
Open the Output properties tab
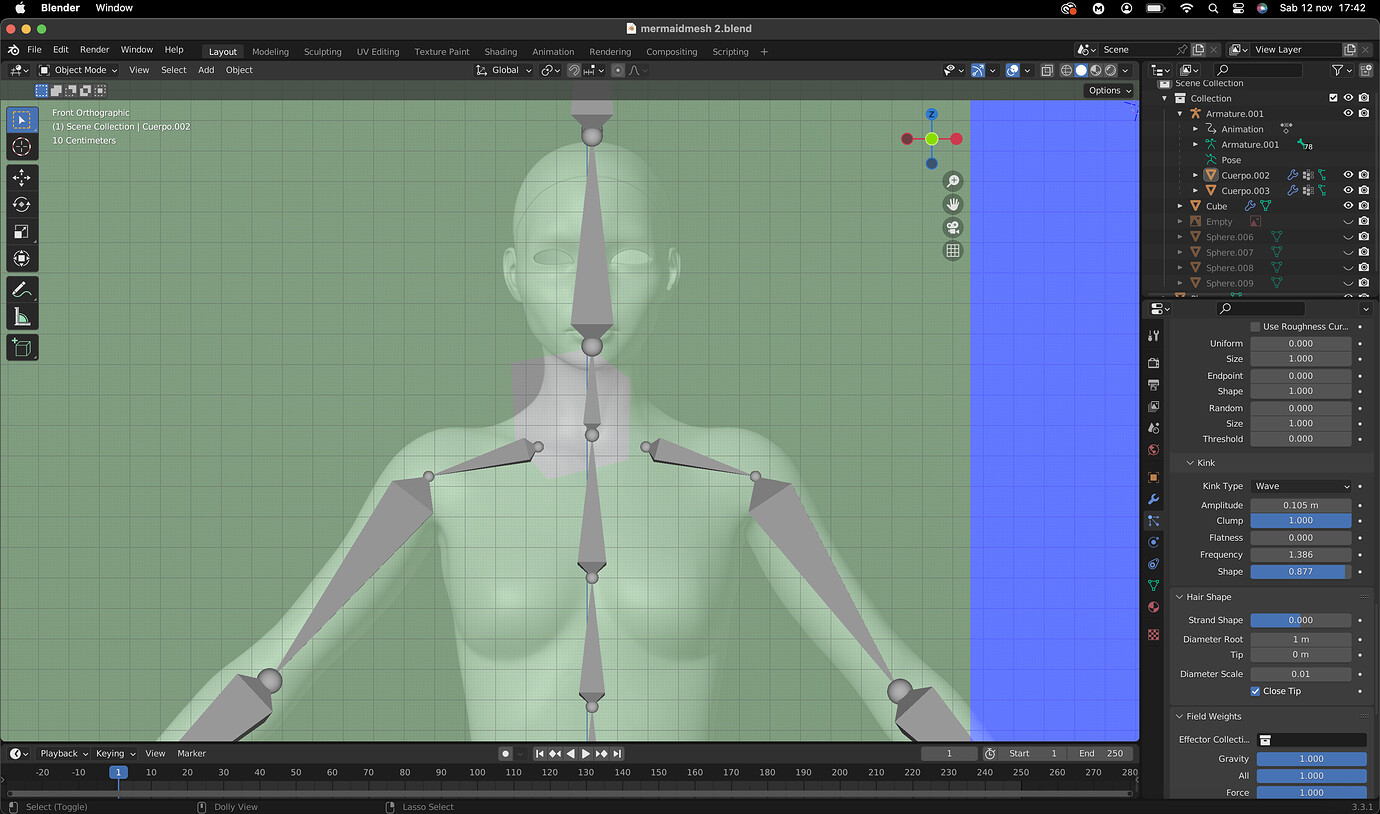tap(1153, 384)
